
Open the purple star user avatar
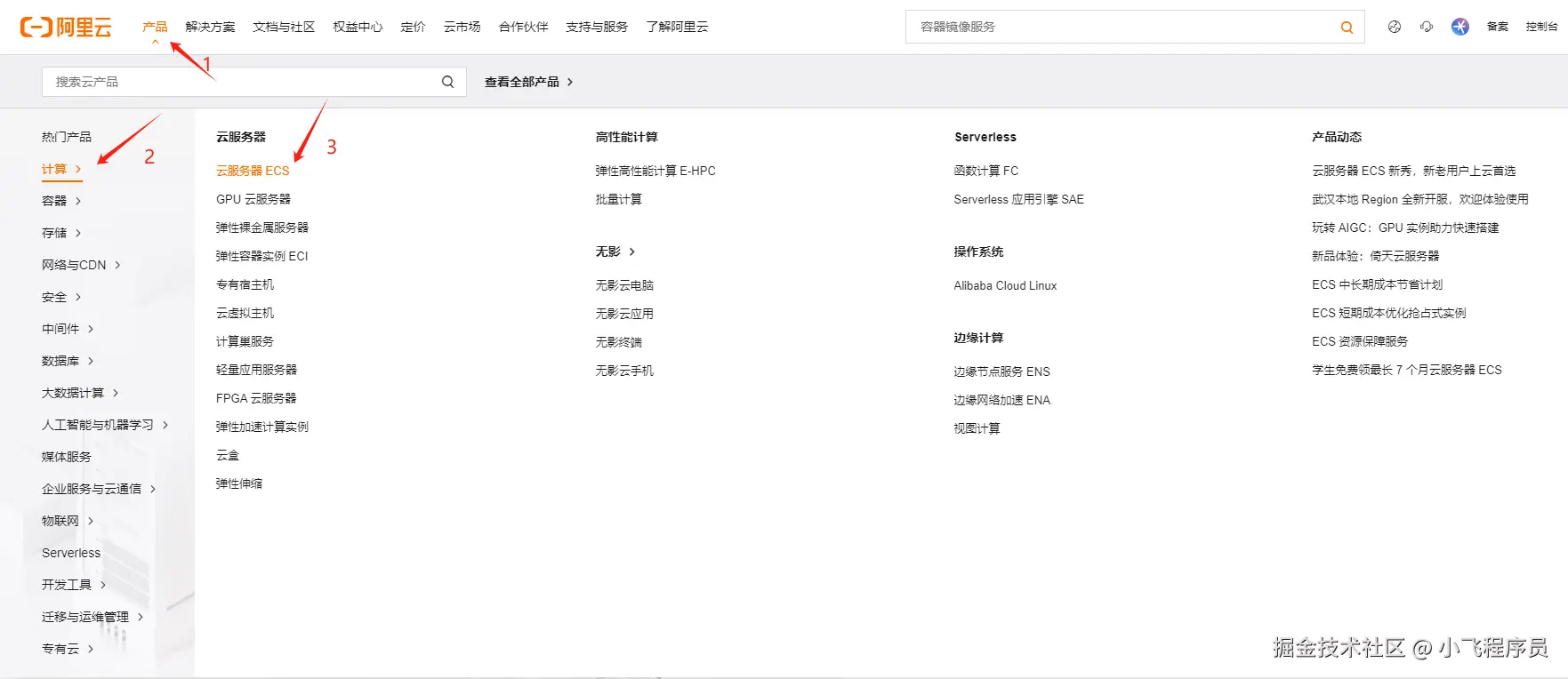(1460, 27)
